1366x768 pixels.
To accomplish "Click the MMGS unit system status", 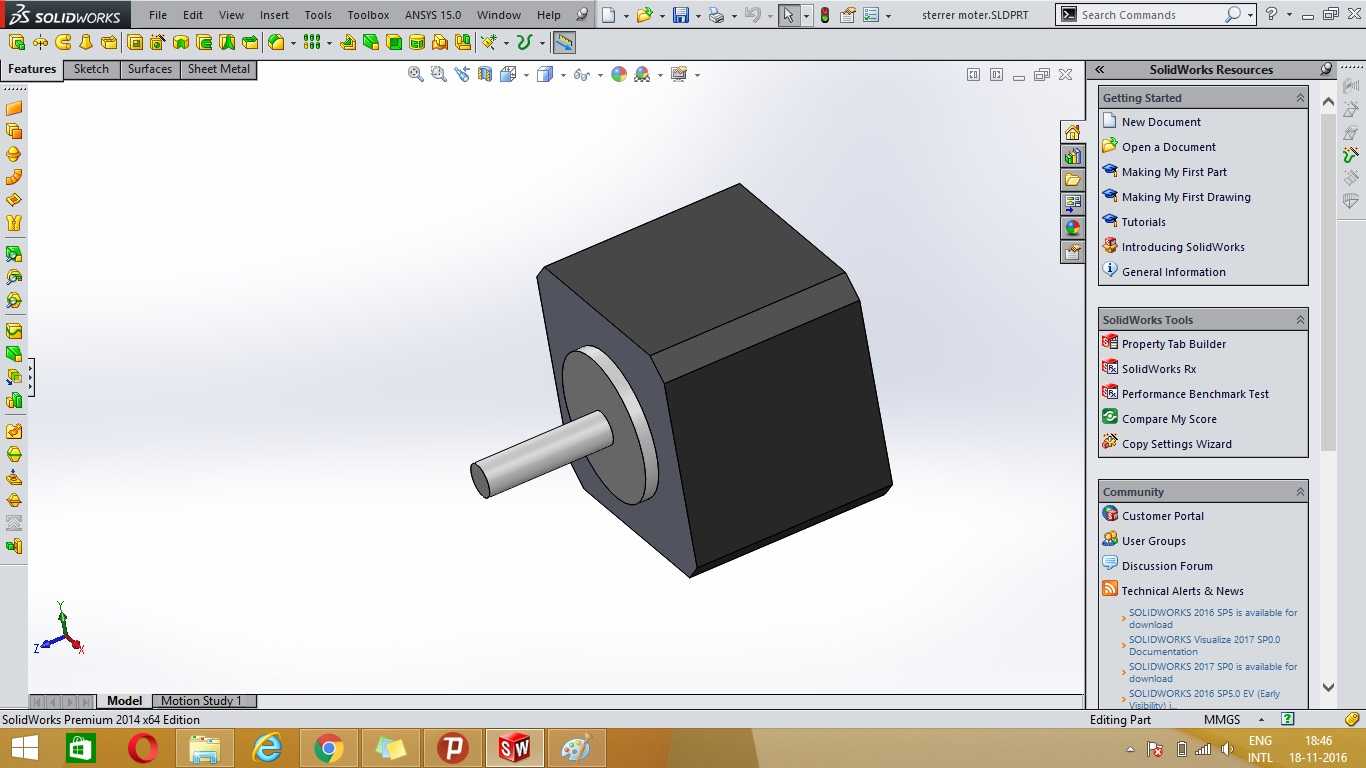I will click(x=1221, y=720).
